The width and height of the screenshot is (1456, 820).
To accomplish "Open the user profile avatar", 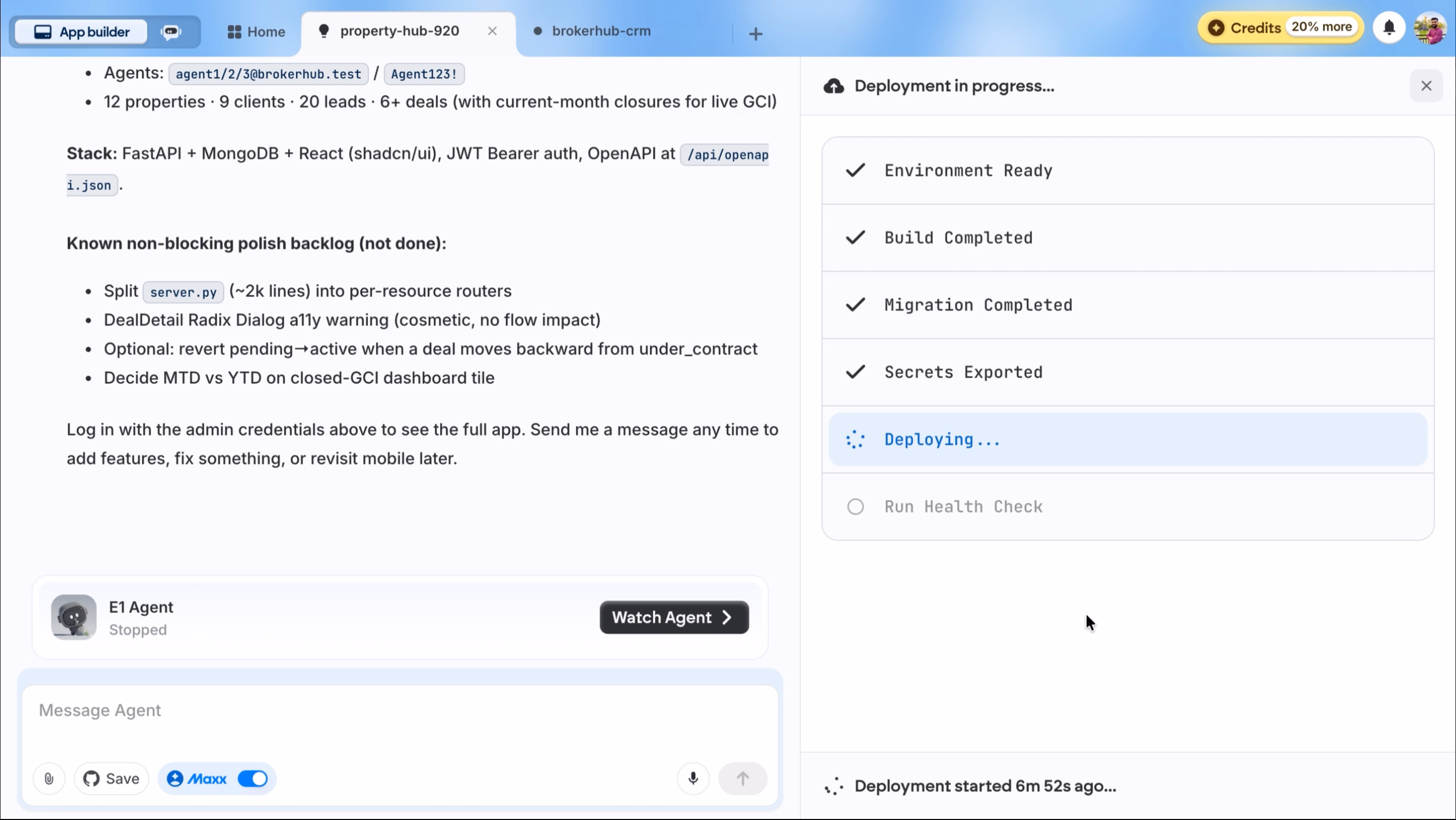I will (1430, 28).
